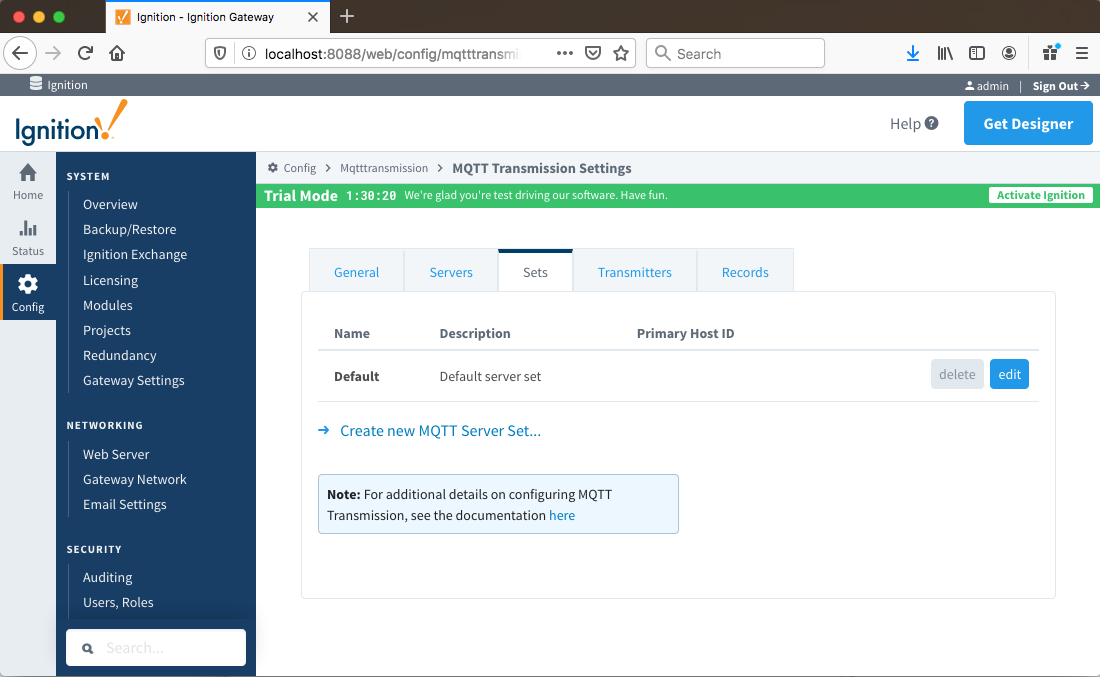Screen dimensions: 1100x677
Task: Open the Firefox hamburger menu
Action: 1082,53
